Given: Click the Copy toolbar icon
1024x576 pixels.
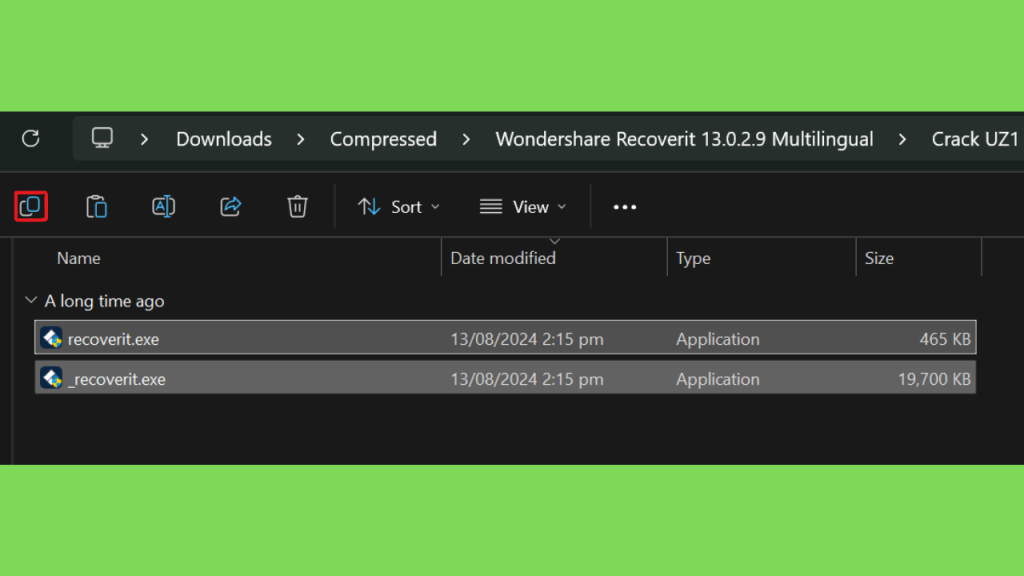Looking at the screenshot, I should coord(31,206).
